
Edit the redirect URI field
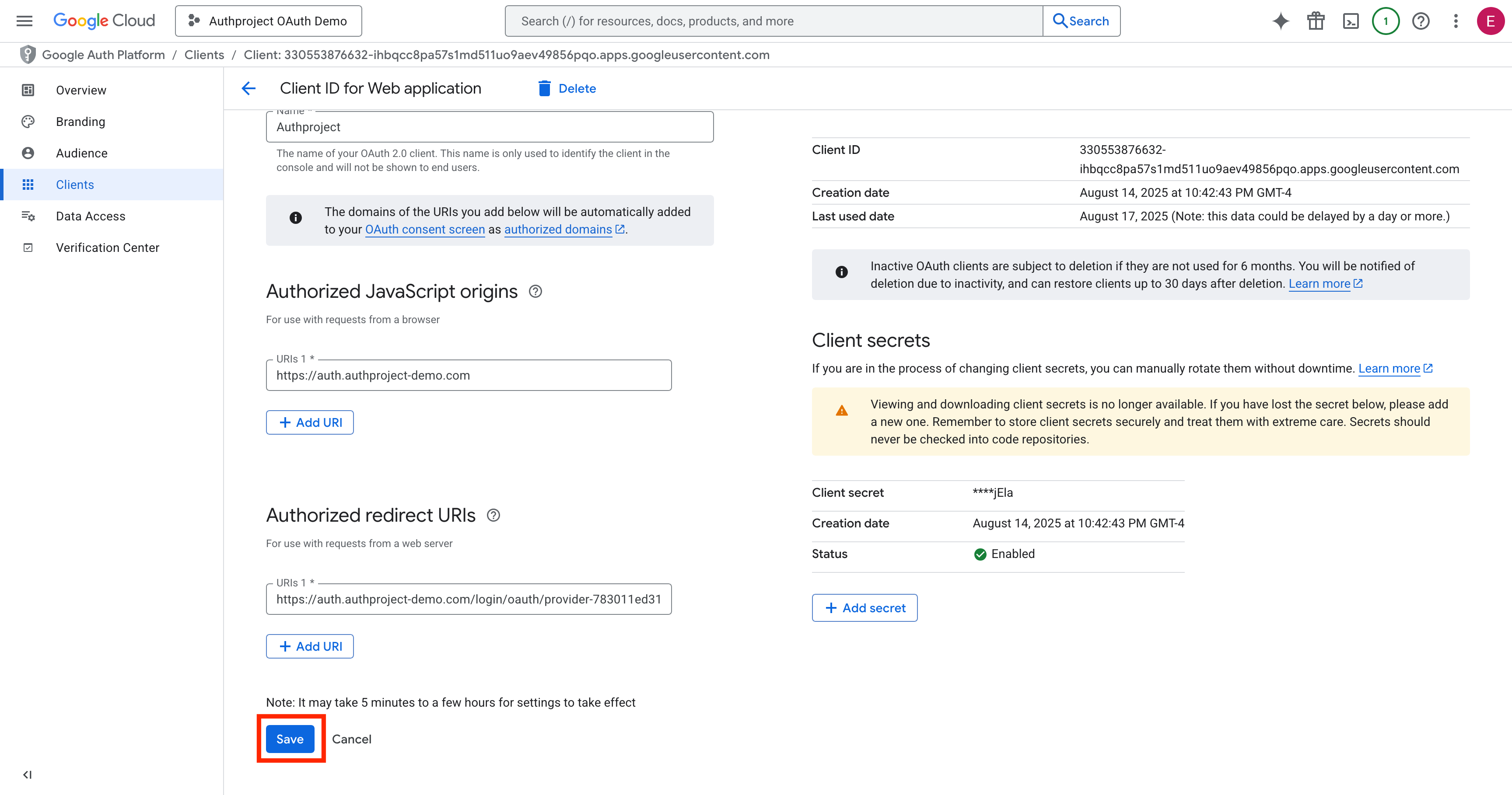469,599
